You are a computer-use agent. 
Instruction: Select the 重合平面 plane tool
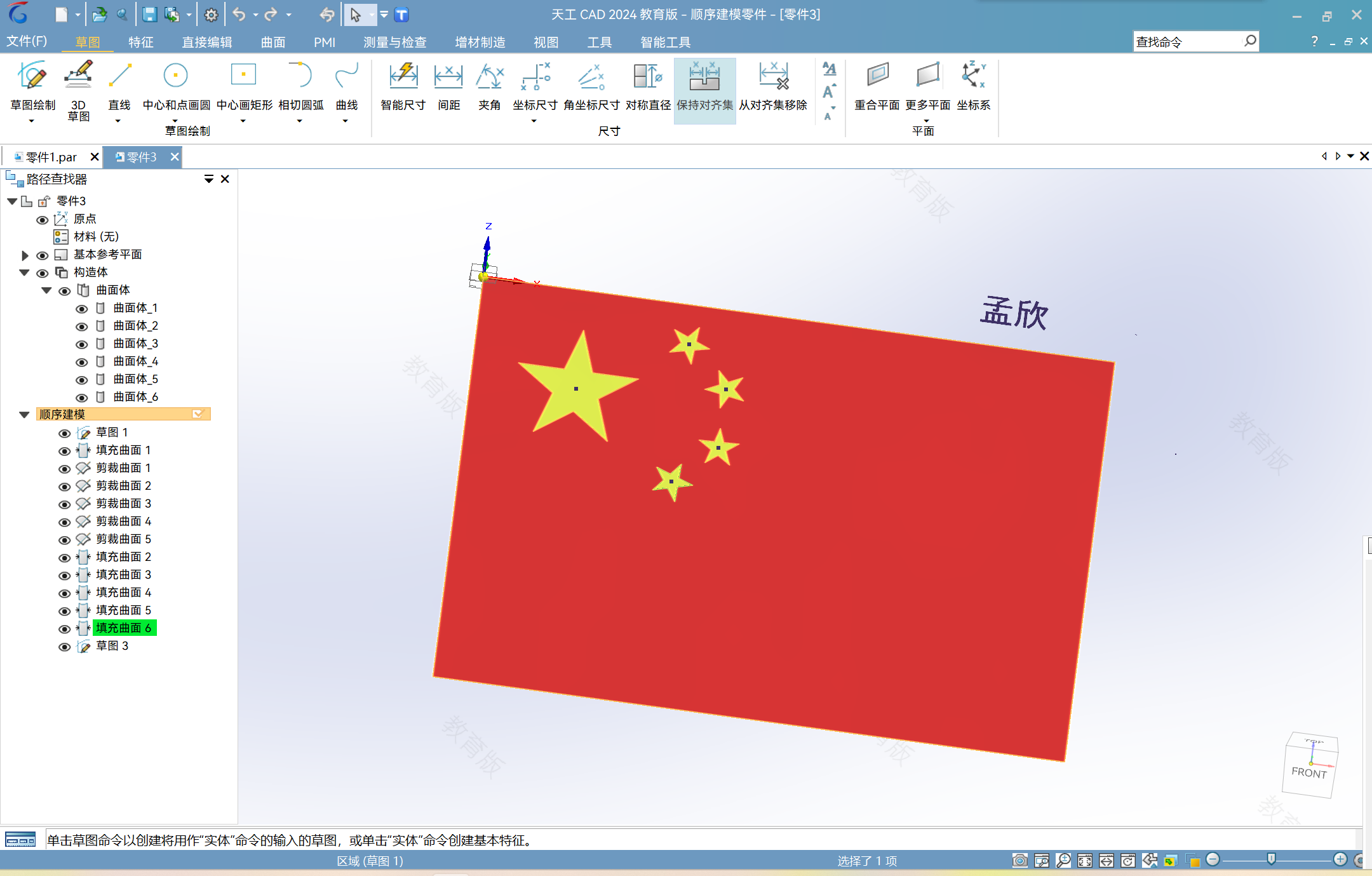click(877, 86)
